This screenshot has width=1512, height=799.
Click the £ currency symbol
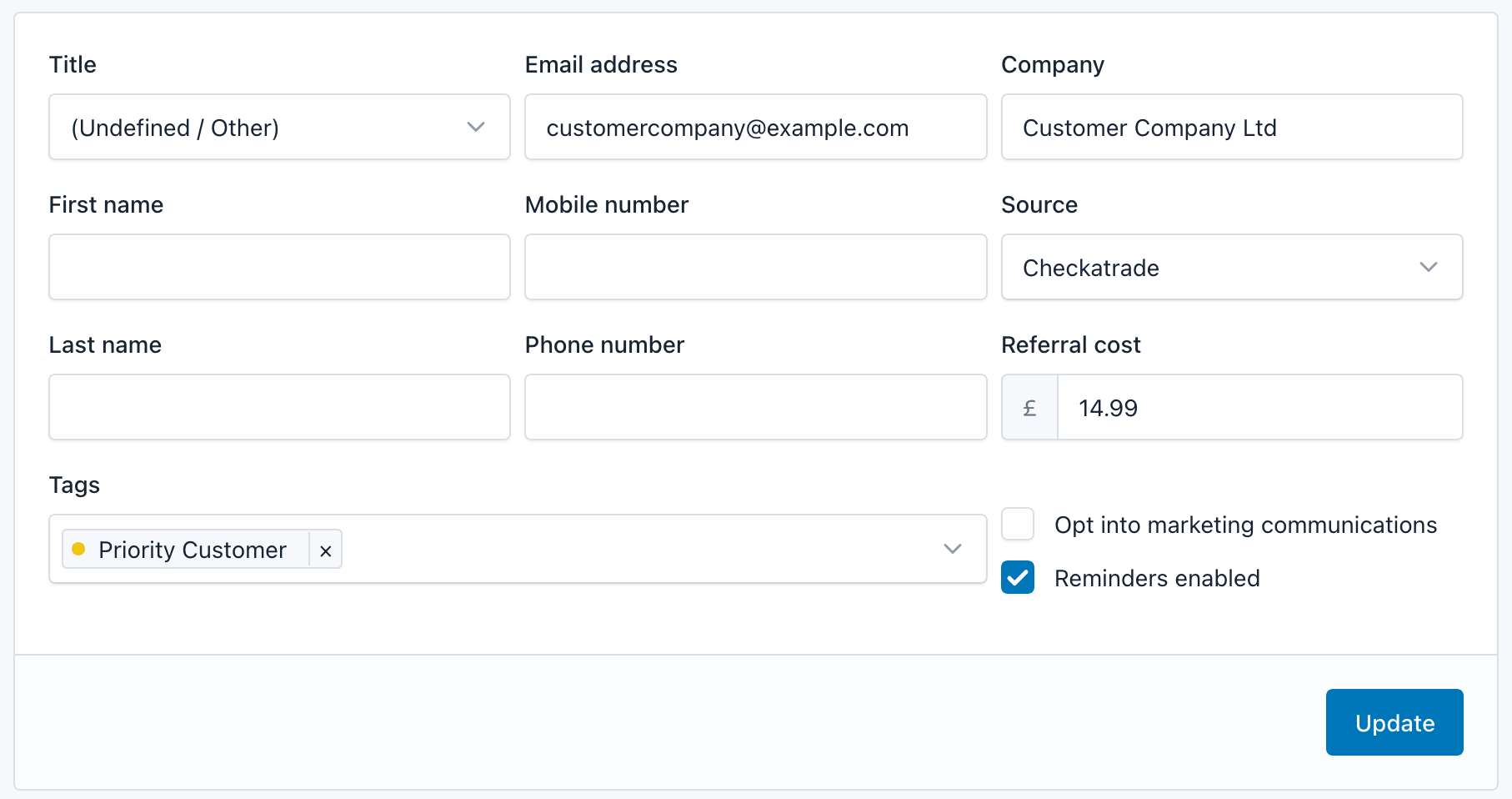click(1029, 407)
